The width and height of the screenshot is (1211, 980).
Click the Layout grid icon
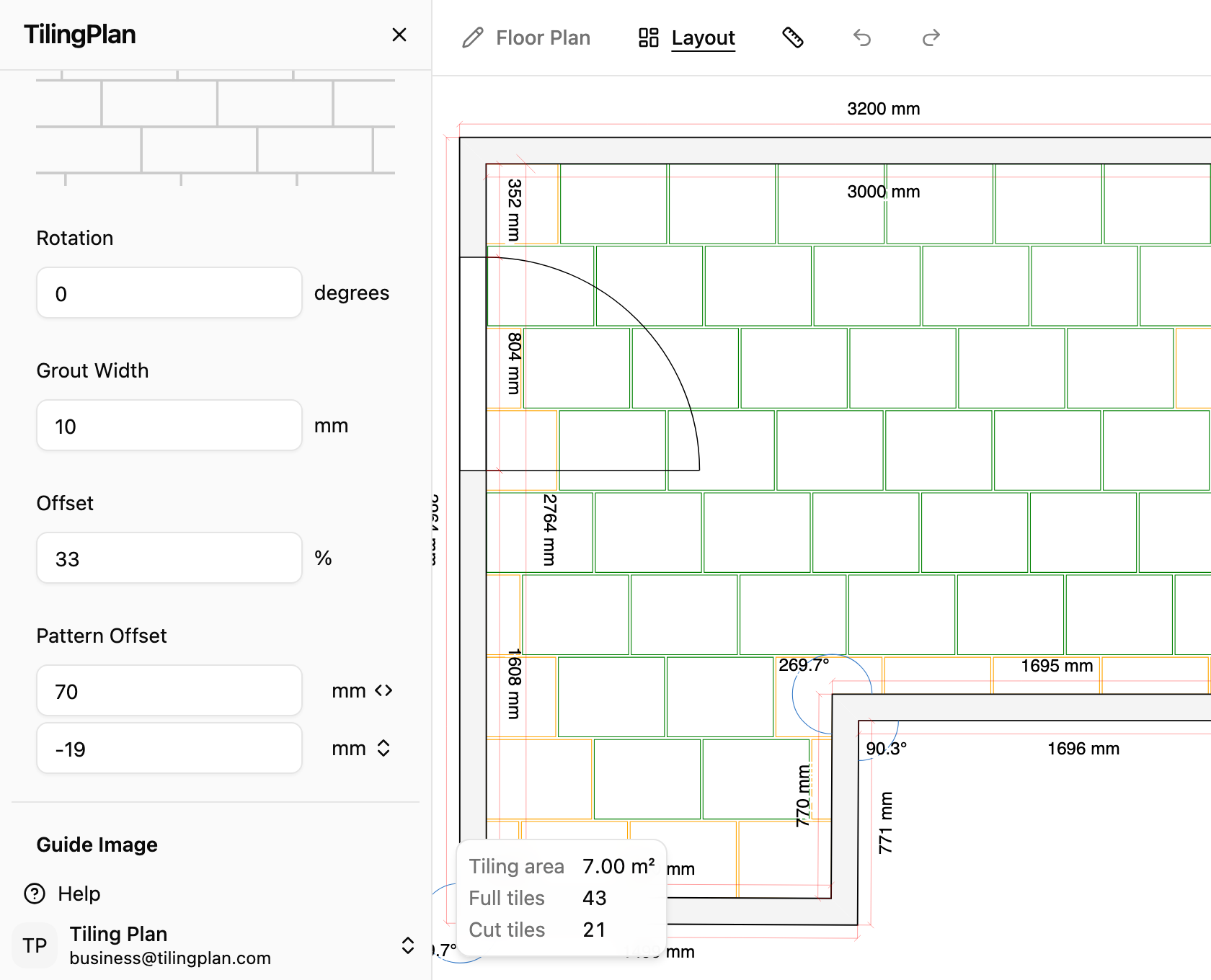649,37
